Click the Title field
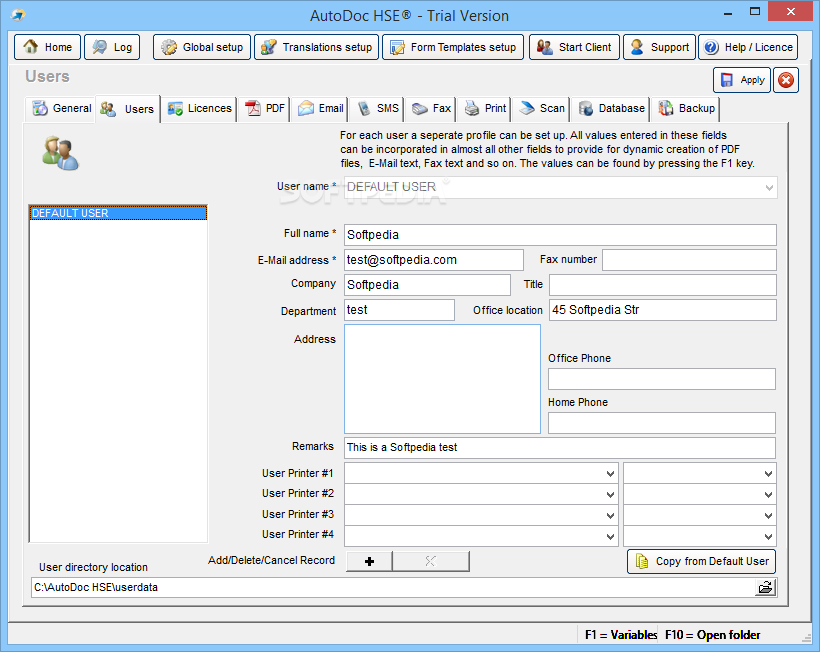 pos(663,285)
